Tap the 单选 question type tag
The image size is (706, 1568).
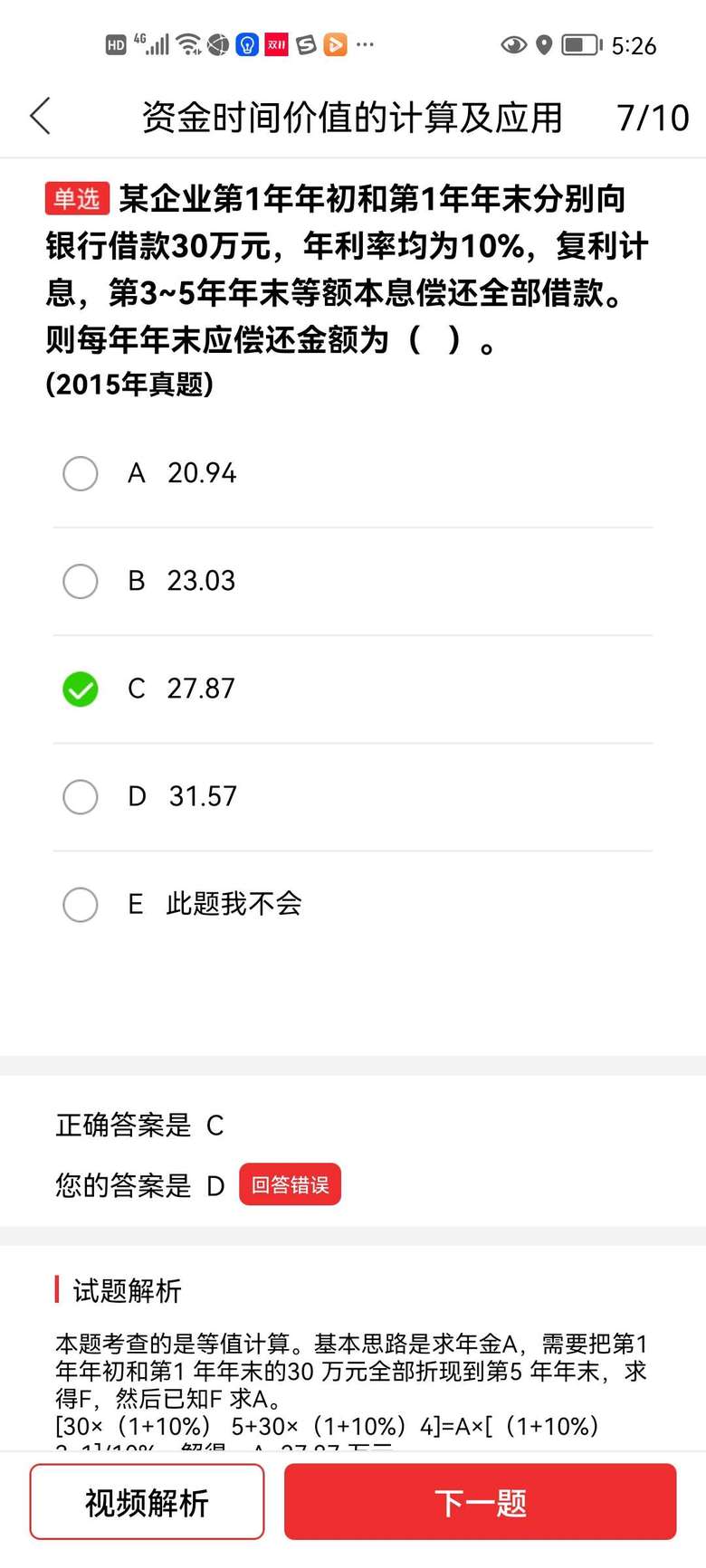pyautogui.click(x=77, y=198)
